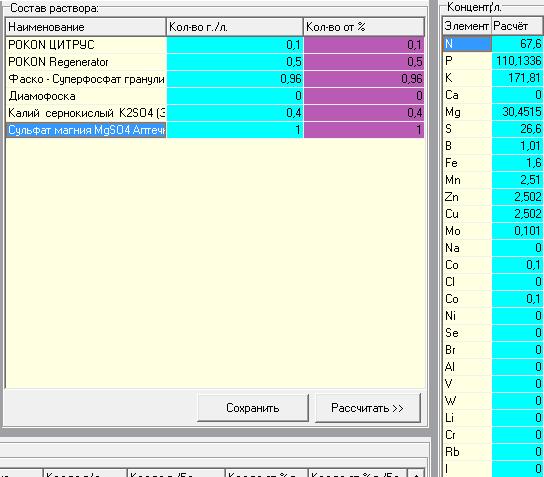
Task: Select the Mo element cell
Action: click(x=467, y=231)
